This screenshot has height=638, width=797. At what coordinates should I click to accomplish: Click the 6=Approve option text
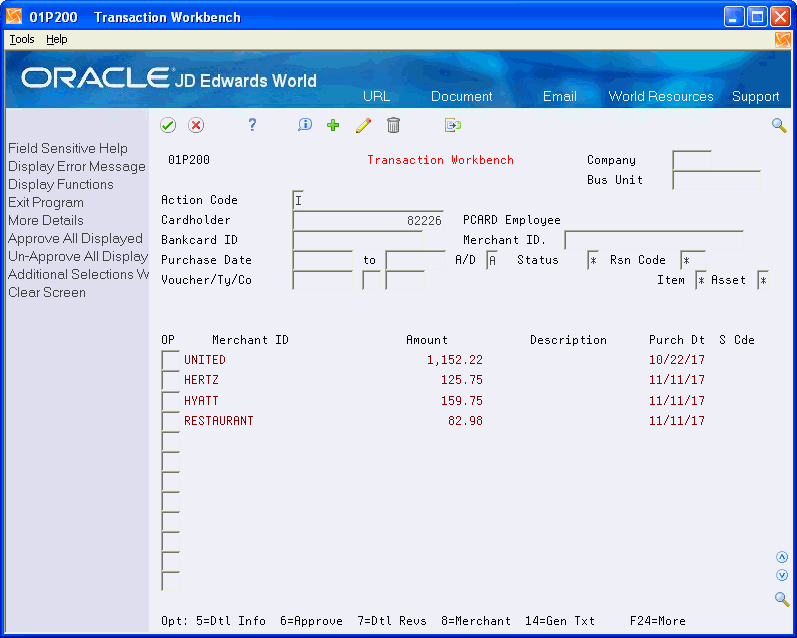pos(311,621)
